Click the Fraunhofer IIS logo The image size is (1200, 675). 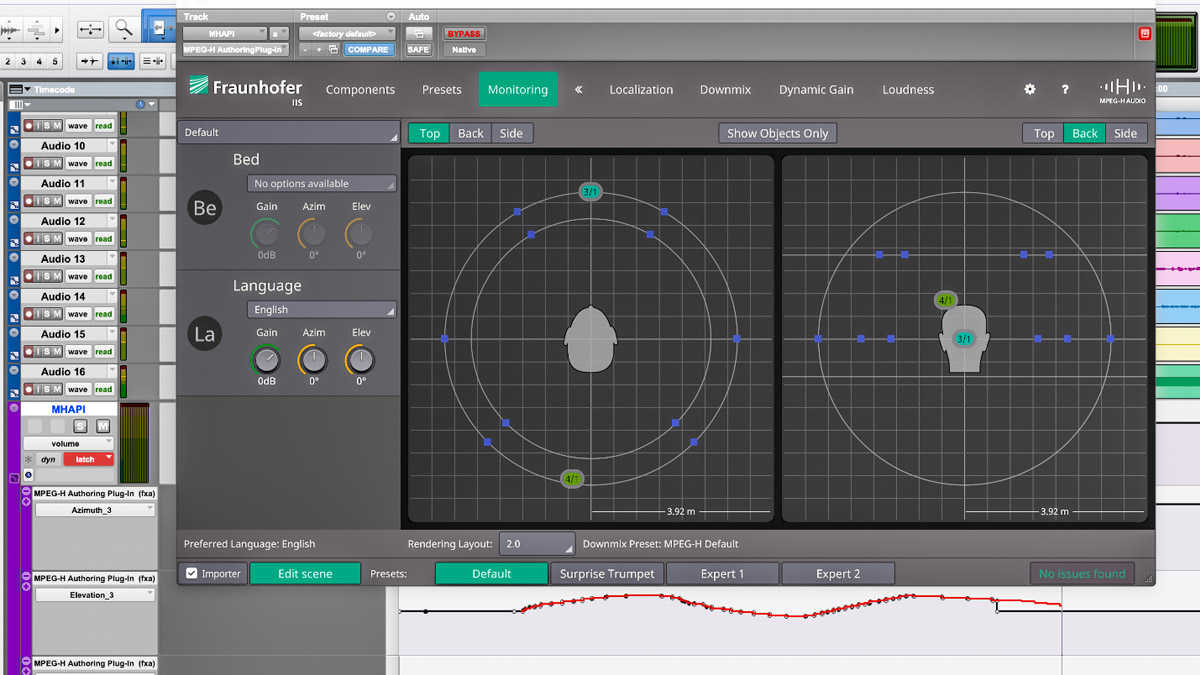click(245, 89)
